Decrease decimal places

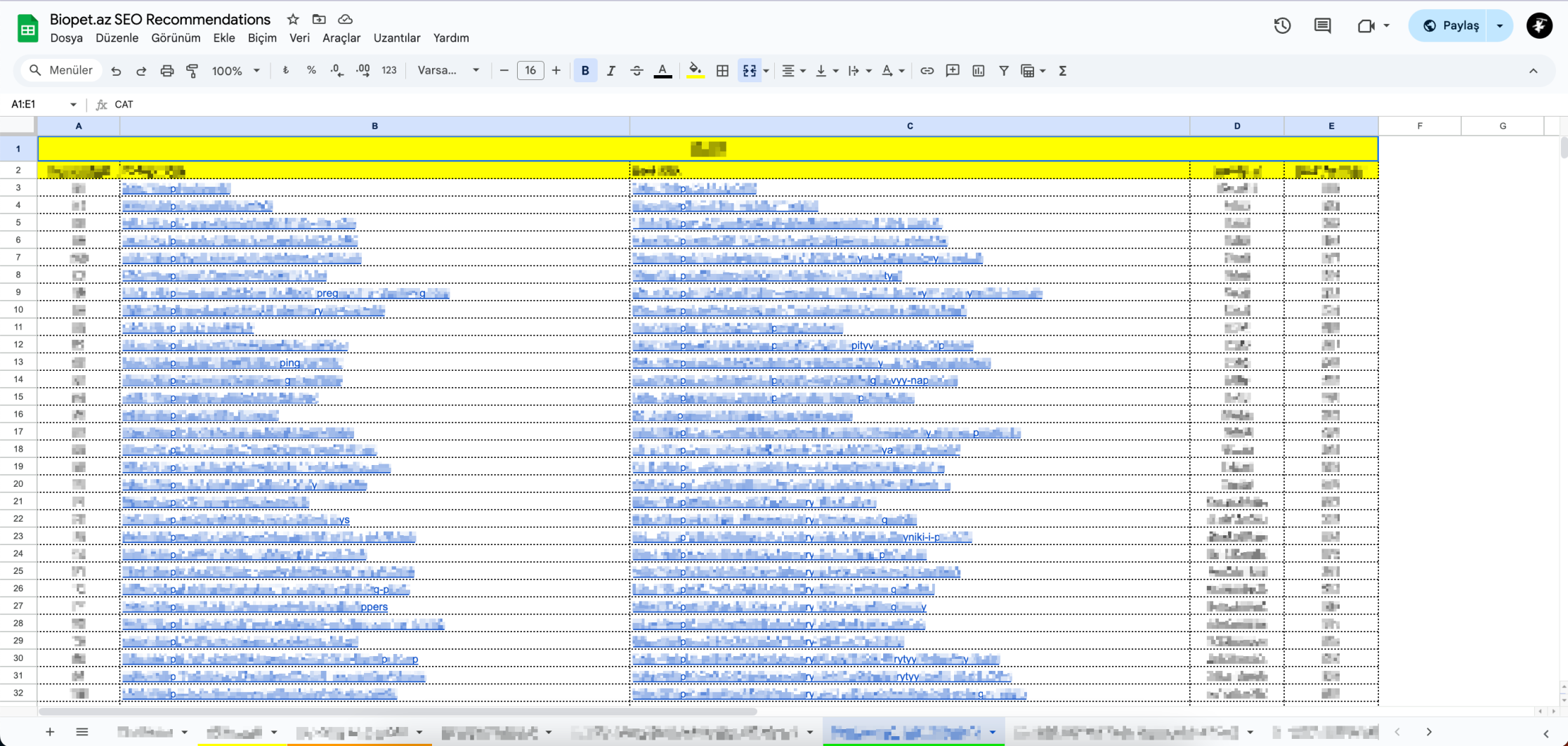[337, 71]
